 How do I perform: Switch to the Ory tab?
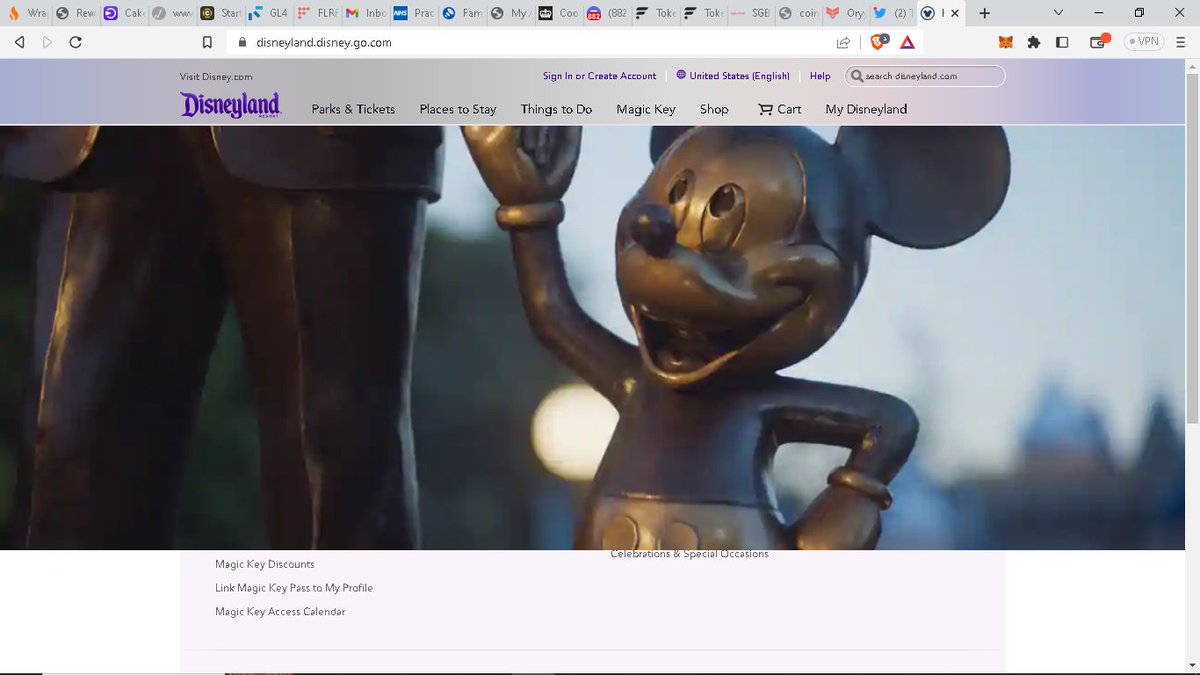pos(845,13)
